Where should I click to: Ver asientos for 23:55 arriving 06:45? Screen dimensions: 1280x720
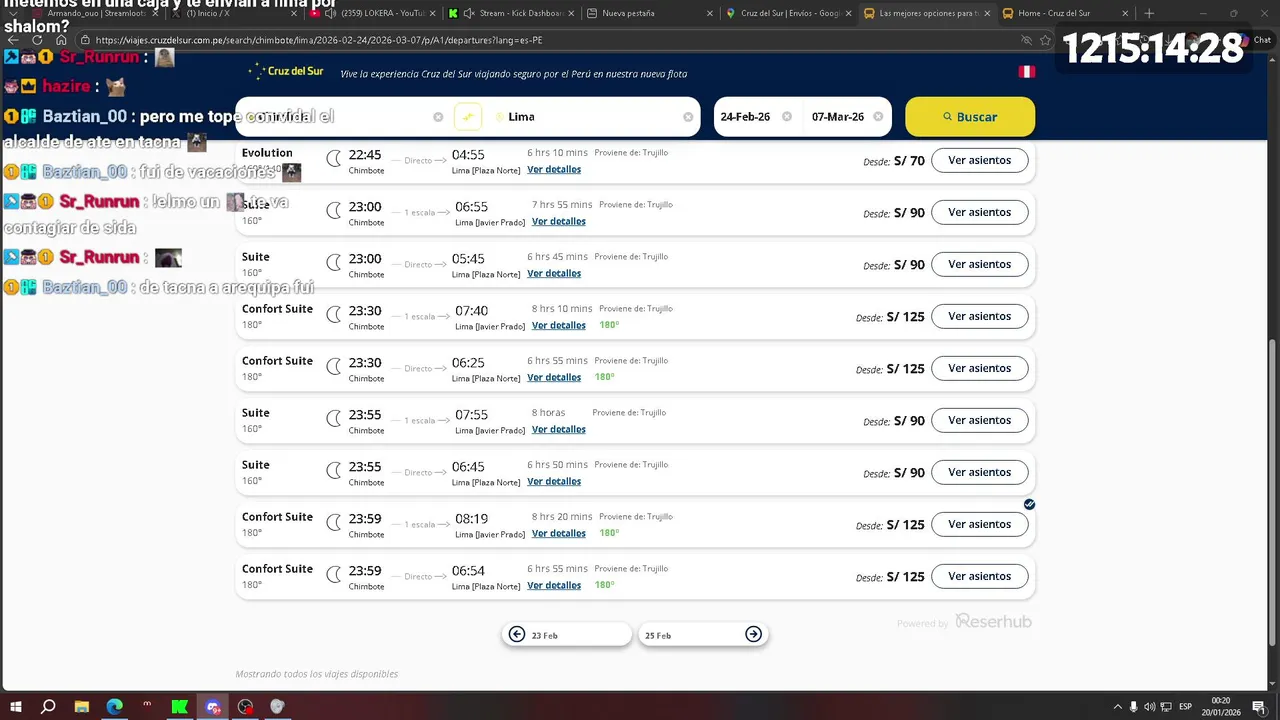[979, 472]
